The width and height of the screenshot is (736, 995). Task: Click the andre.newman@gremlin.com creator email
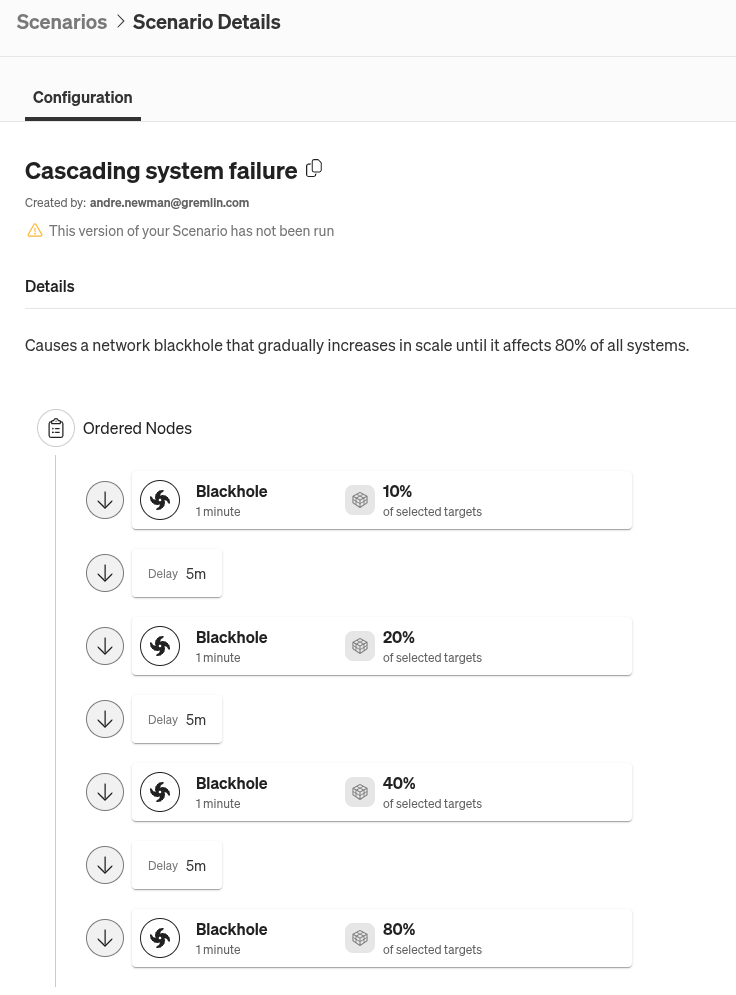[169, 202]
